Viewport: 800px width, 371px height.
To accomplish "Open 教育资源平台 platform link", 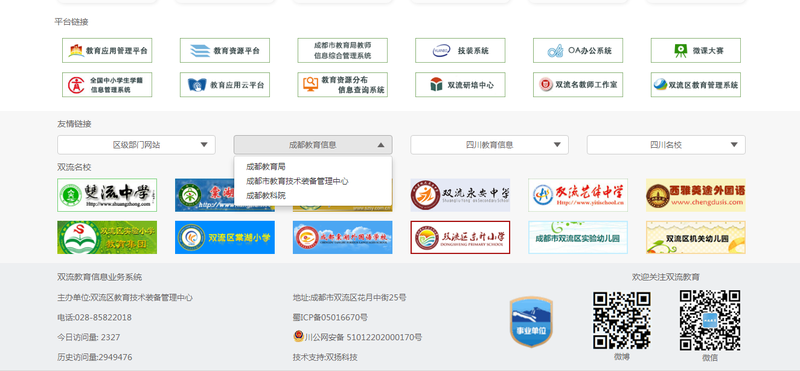I will (224, 51).
